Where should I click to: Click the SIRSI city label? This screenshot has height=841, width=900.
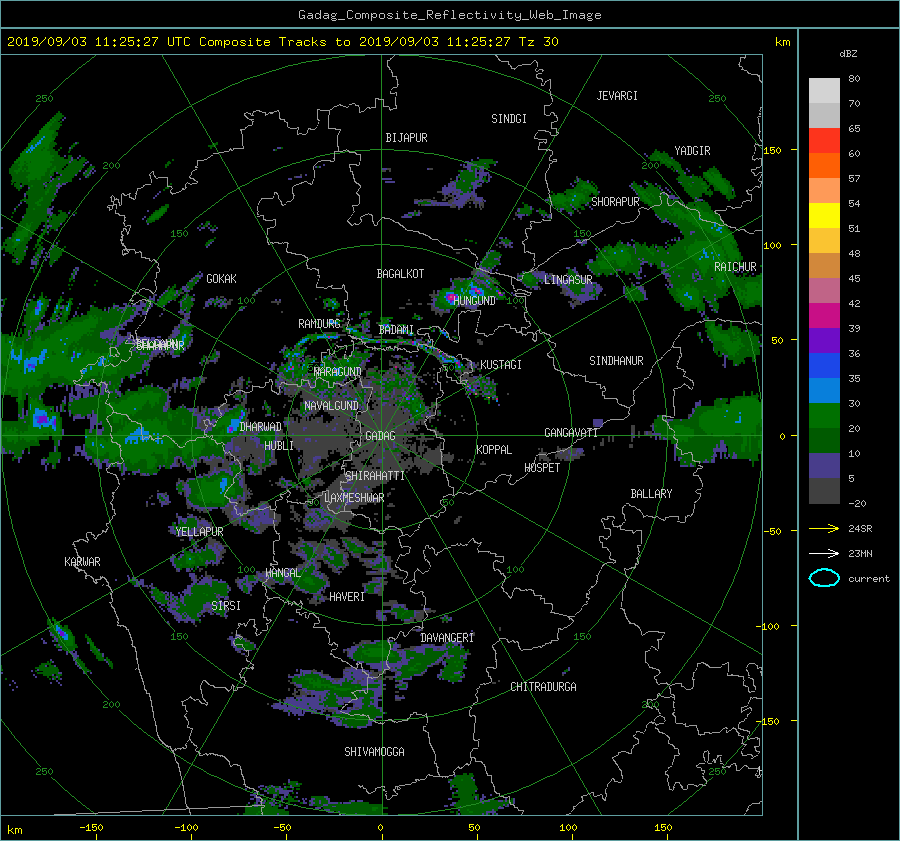click(x=226, y=606)
